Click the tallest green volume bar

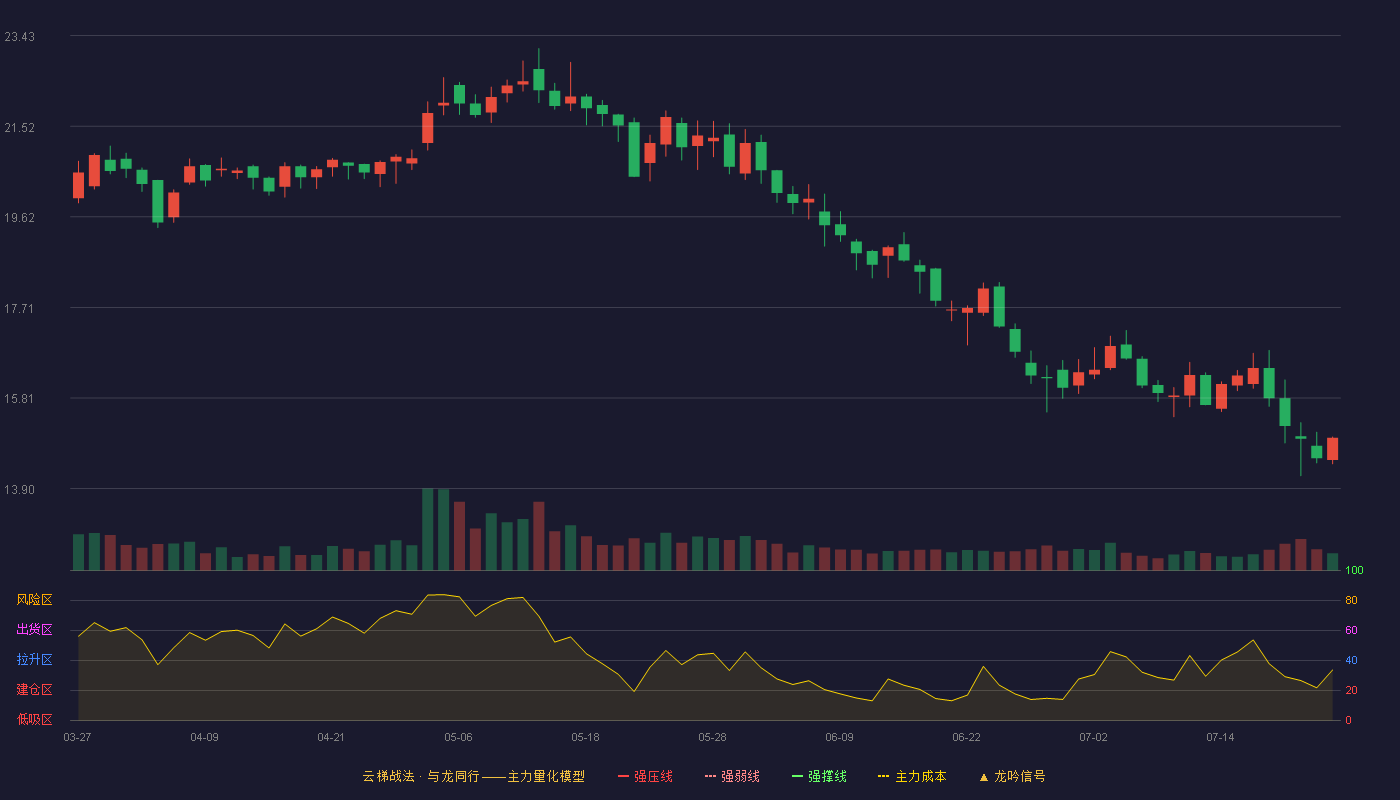pyautogui.click(x=427, y=529)
